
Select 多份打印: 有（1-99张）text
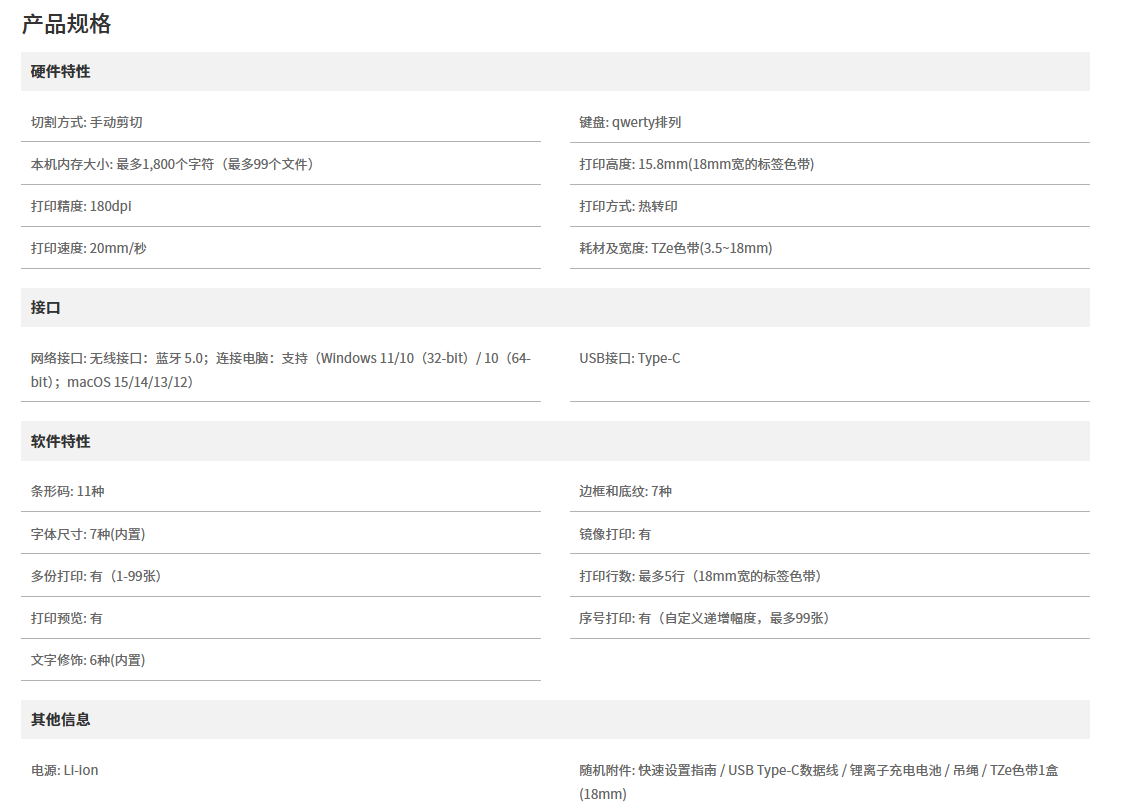pyautogui.click(x=96, y=576)
